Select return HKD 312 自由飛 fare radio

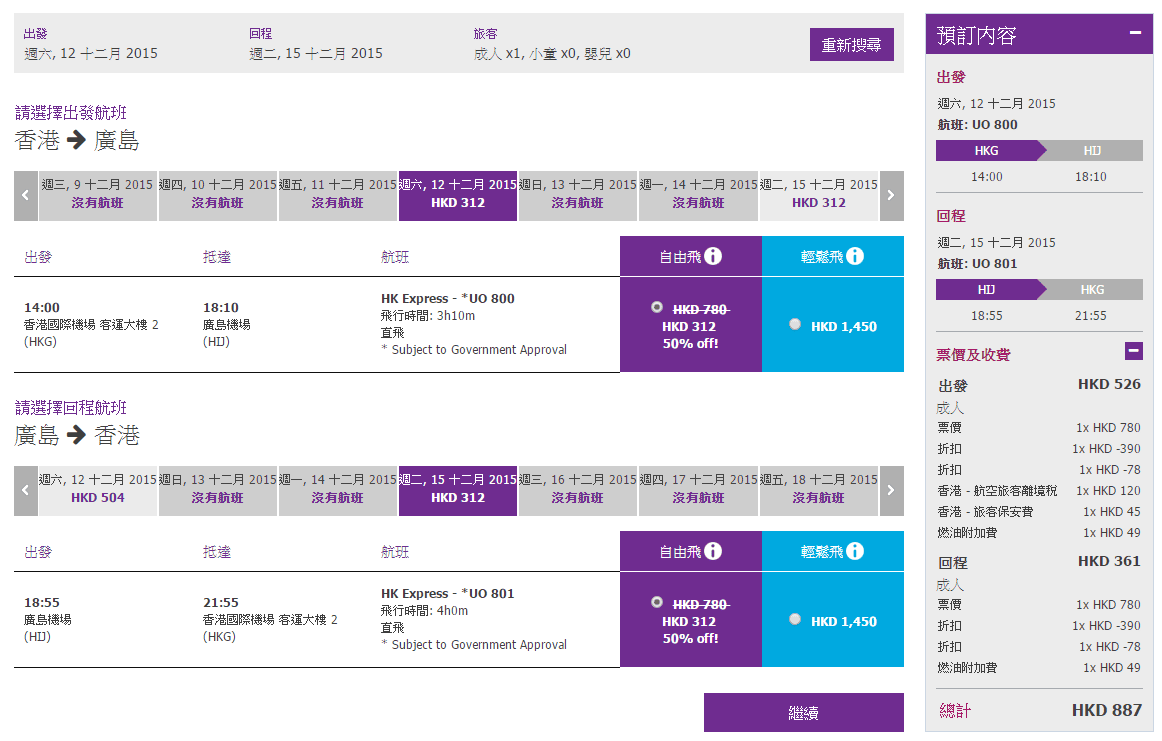coord(656,602)
